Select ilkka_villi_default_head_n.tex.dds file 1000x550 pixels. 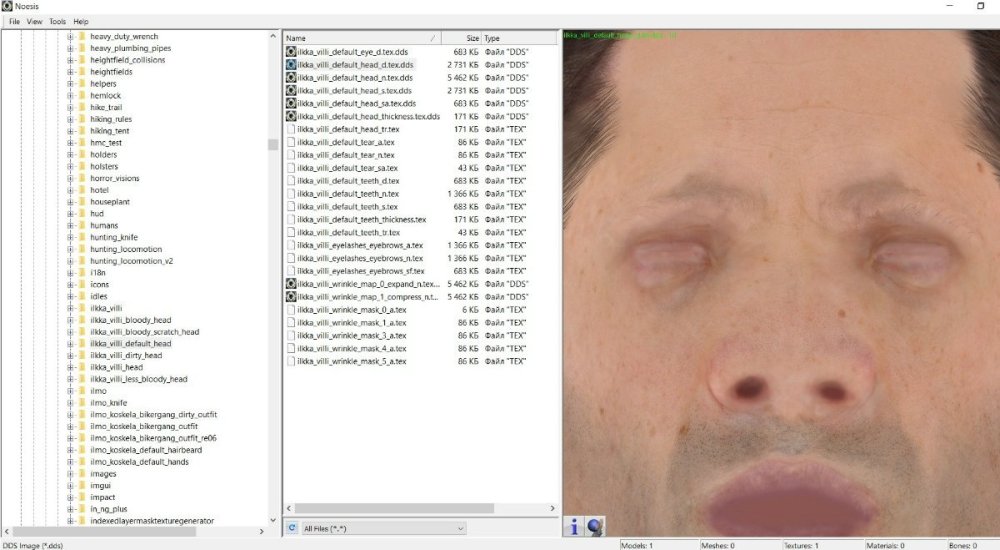point(354,78)
